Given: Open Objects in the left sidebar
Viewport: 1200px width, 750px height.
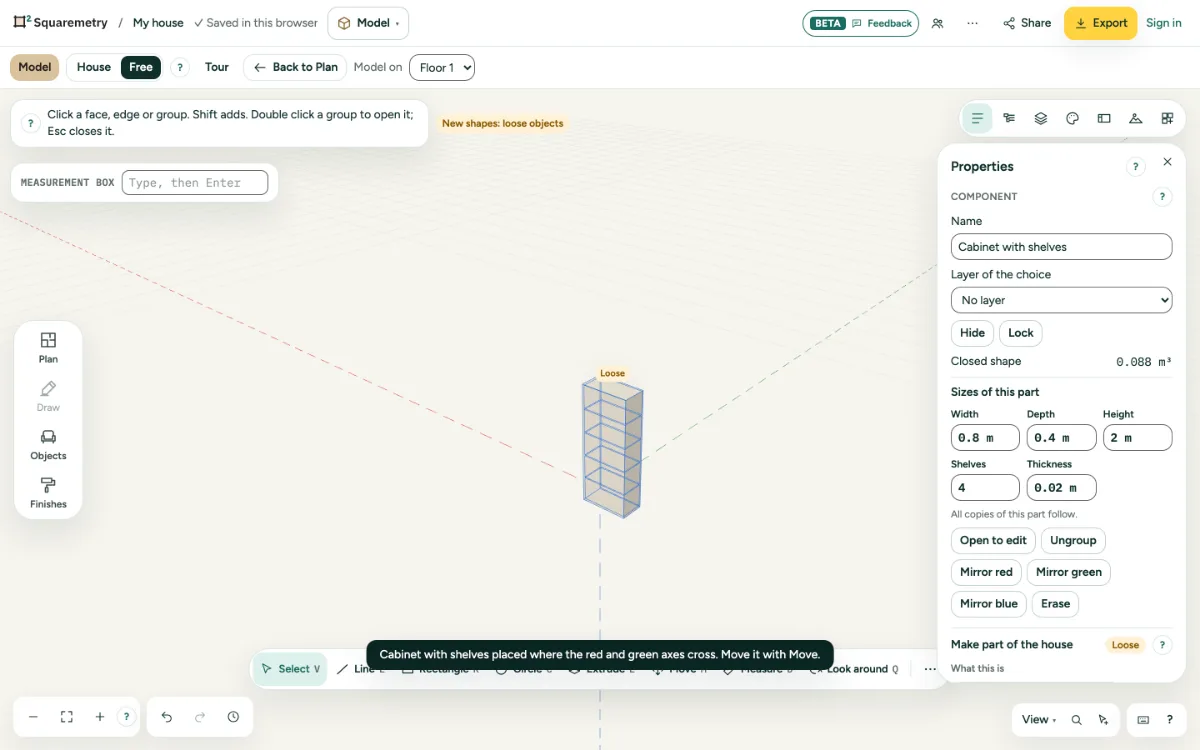Looking at the screenshot, I should 48,445.
